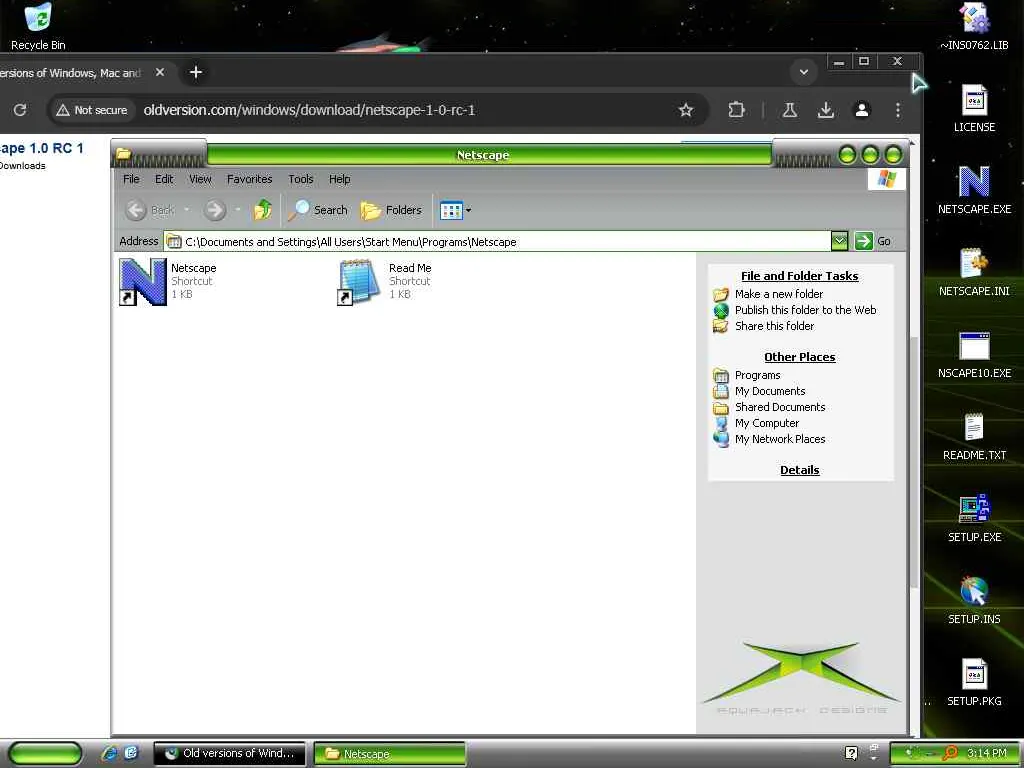Open the Read Me shortcut icon
The image size is (1024, 768).
click(x=359, y=281)
